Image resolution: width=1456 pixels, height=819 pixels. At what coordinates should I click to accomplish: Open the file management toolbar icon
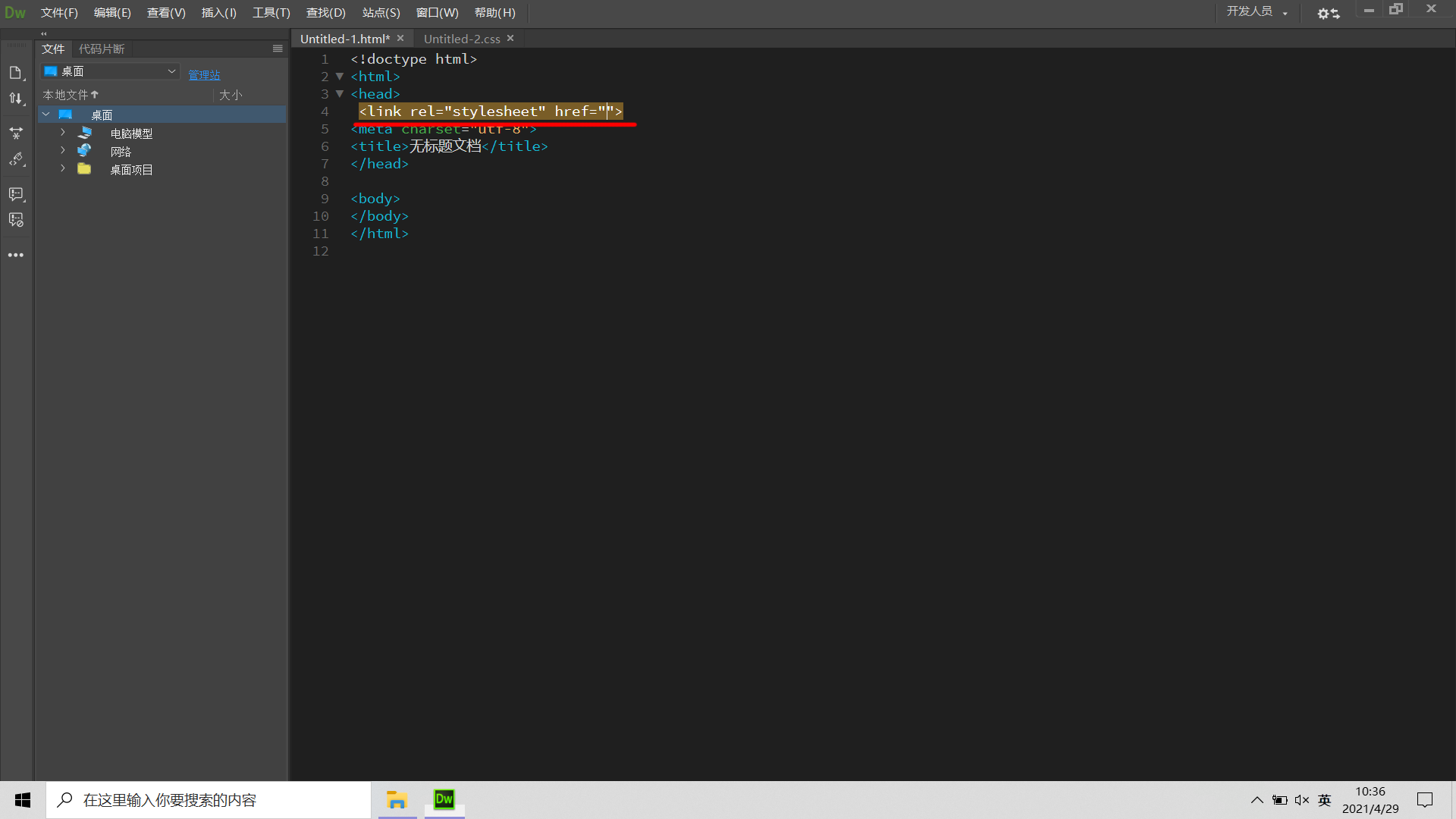[16, 73]
